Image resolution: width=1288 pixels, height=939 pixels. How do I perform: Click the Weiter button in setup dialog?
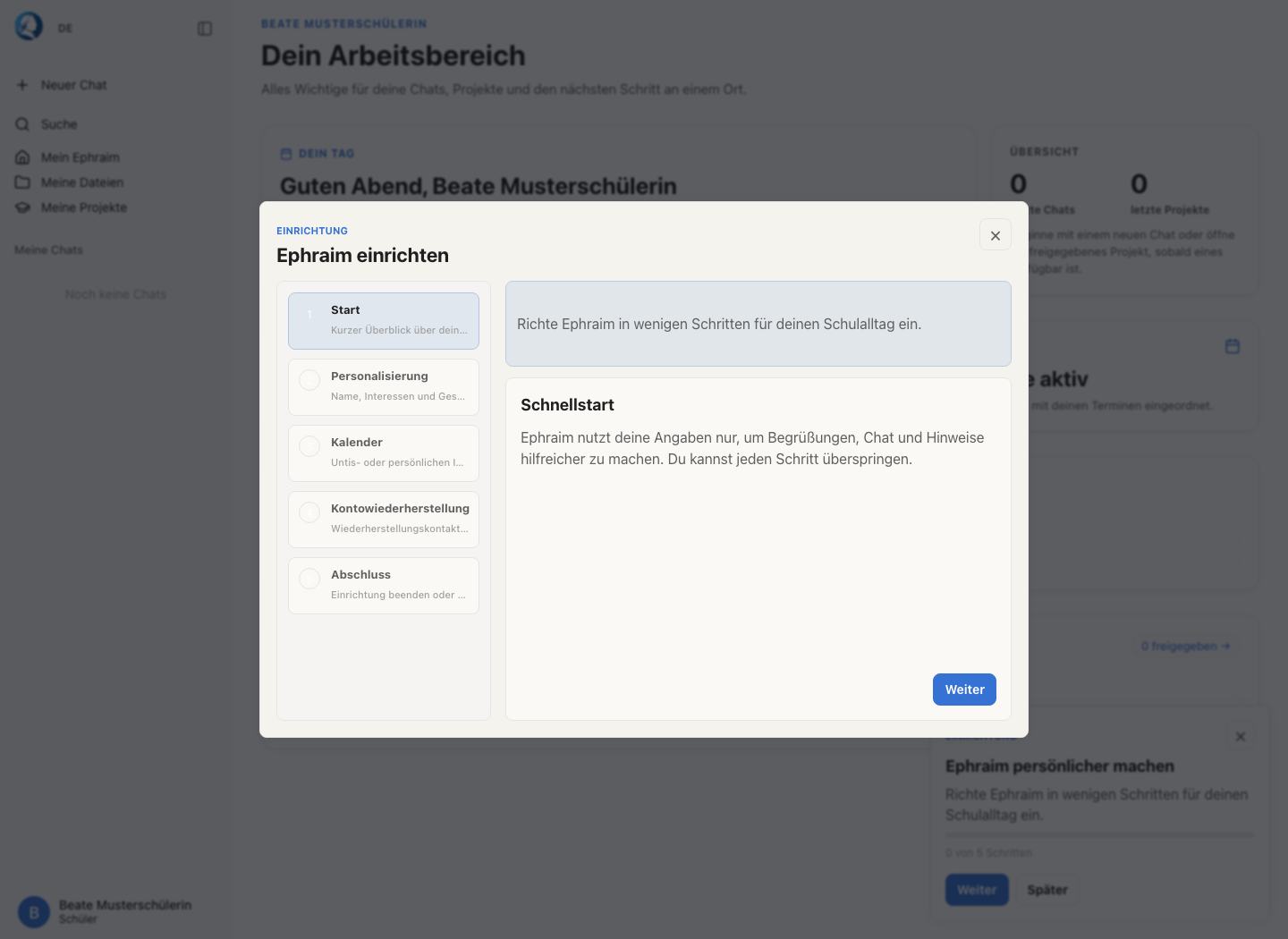964,689
